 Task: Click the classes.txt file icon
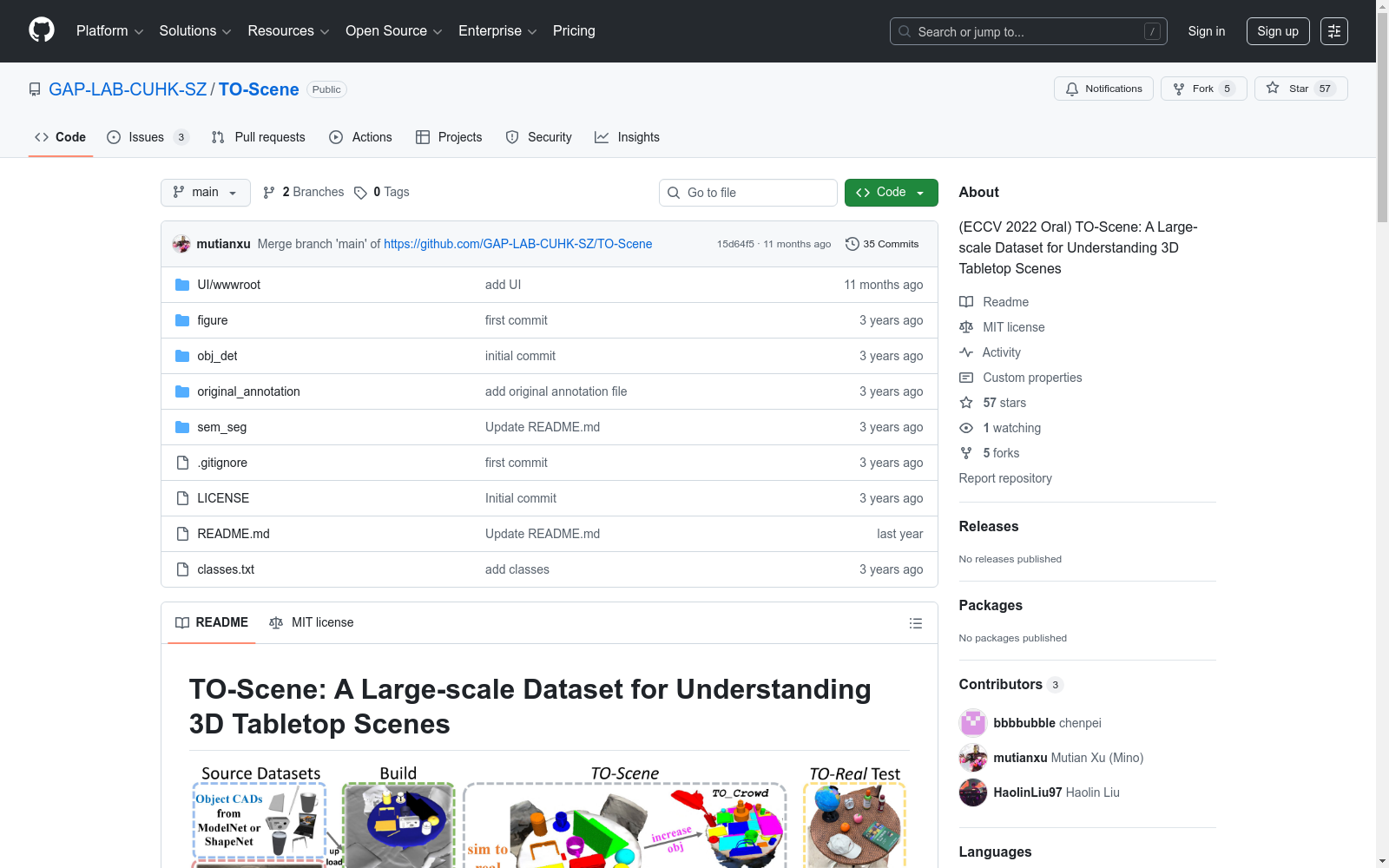[182, 569]
